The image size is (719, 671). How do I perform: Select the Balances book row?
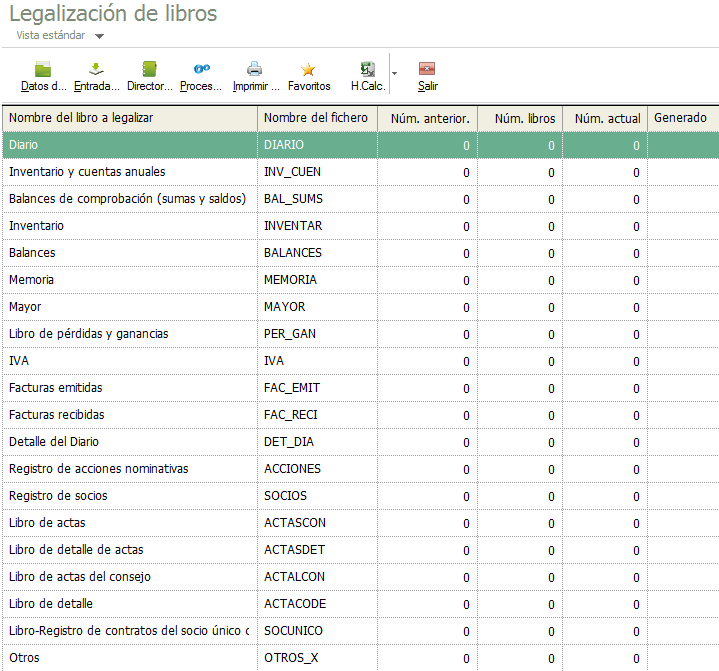point(361,253)
